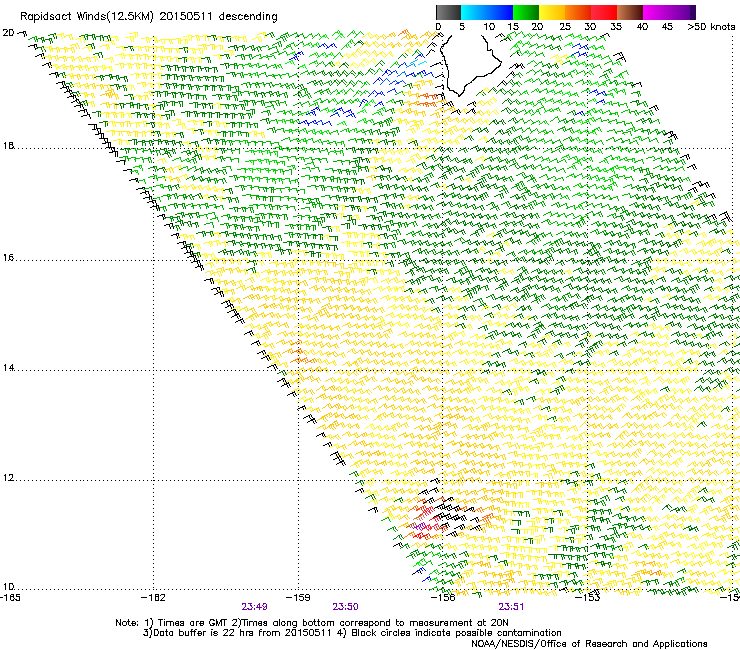The image size is (740, 650).
Task: Select the green 15-20 knots legend band
Action: pos(526,12)
